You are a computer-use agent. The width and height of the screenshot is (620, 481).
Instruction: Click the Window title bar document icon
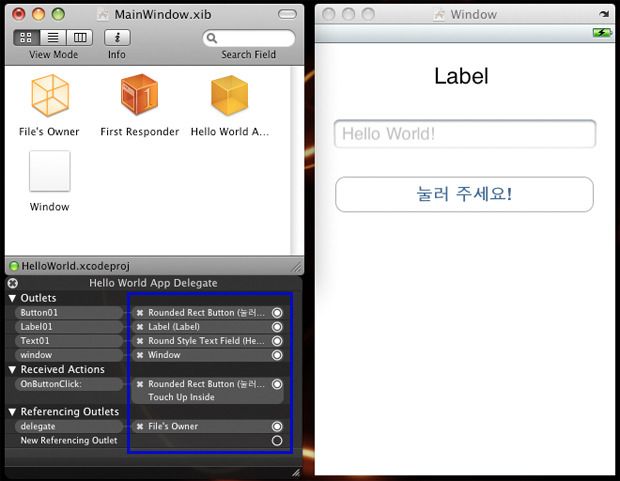(x=439, y=15)
